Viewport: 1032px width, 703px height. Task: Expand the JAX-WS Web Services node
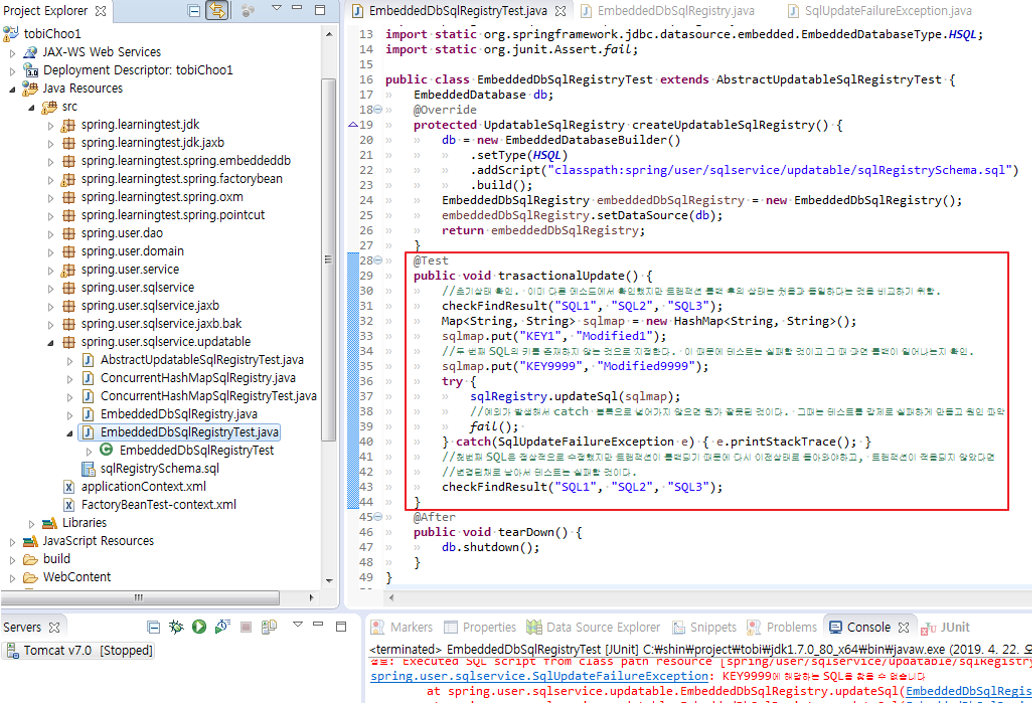coord(13,52)
